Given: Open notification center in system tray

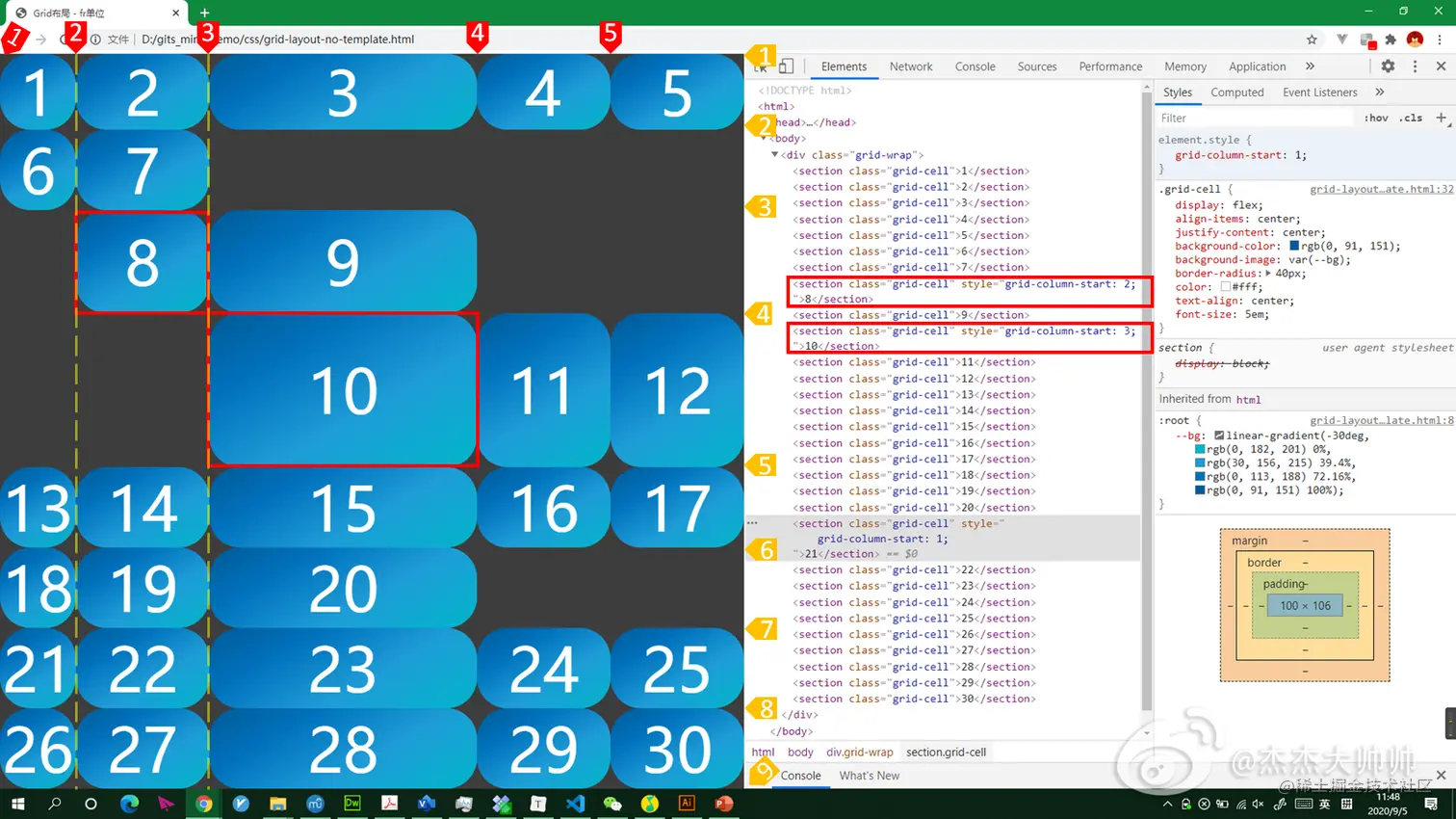Looking at the screenshot, I should [1432, 804].
